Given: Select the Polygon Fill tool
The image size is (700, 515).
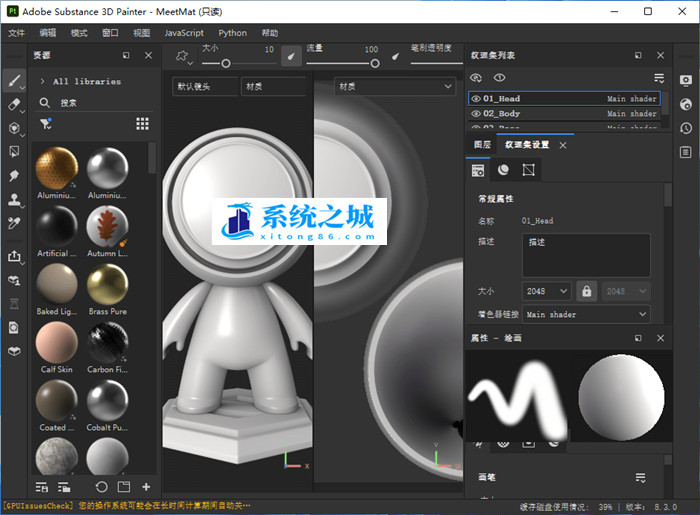Looking at the screenshot, I should pyautogui.click(x=14, y=152).
